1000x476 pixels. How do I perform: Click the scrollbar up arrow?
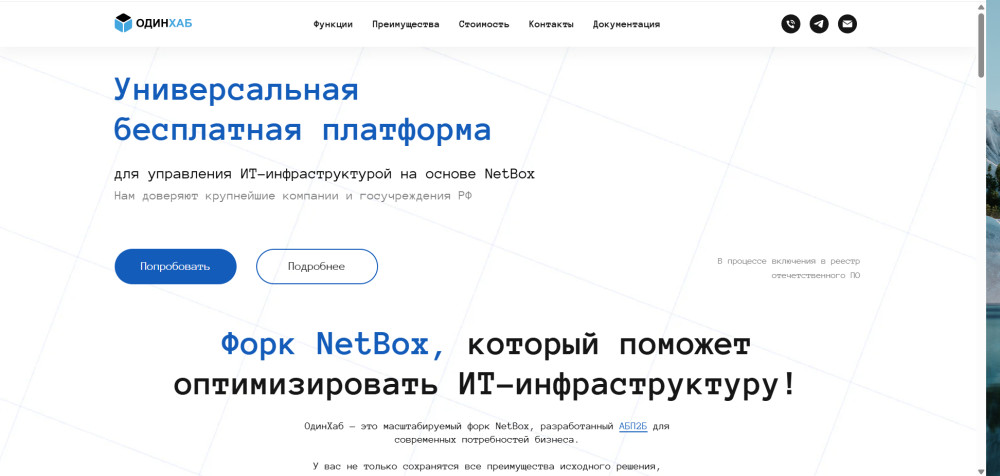click(x=982, y=5)
